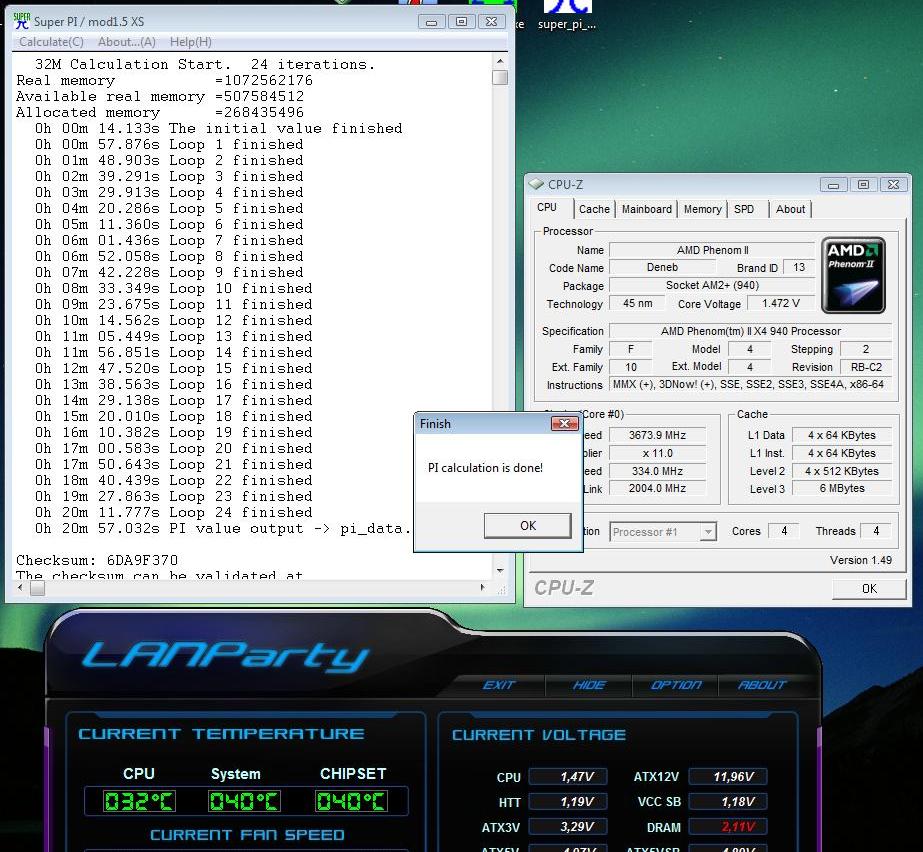This screenshot has height=852, width=923.
Task: Open OPTION in the LANParty utility
Action: (x=676, y=685)
